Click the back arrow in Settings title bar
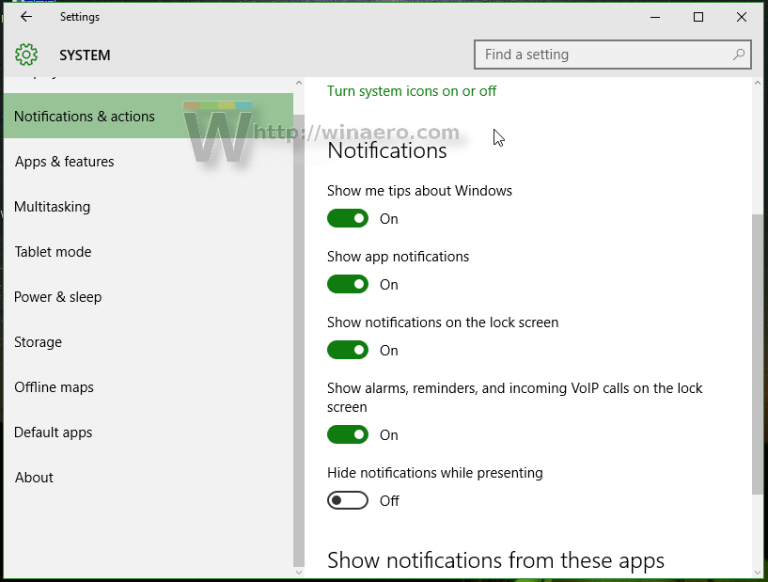This screenshot has height=582, width=768. point(26,17)
